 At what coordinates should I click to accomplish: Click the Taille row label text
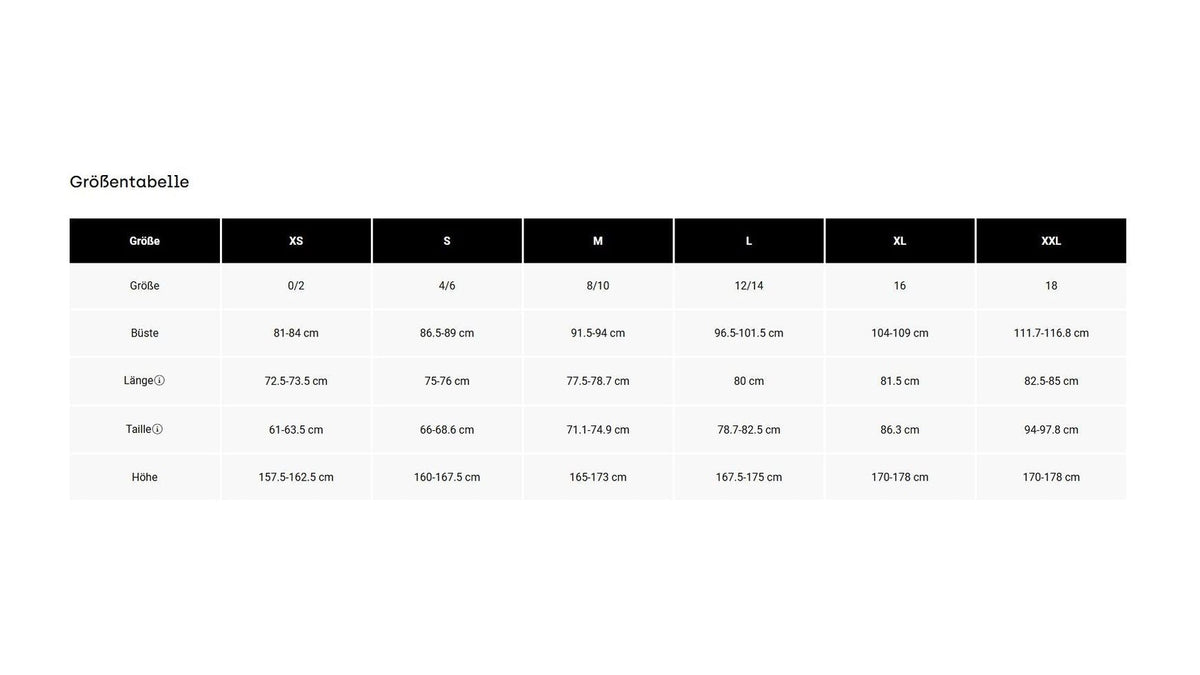coord(138,429)
